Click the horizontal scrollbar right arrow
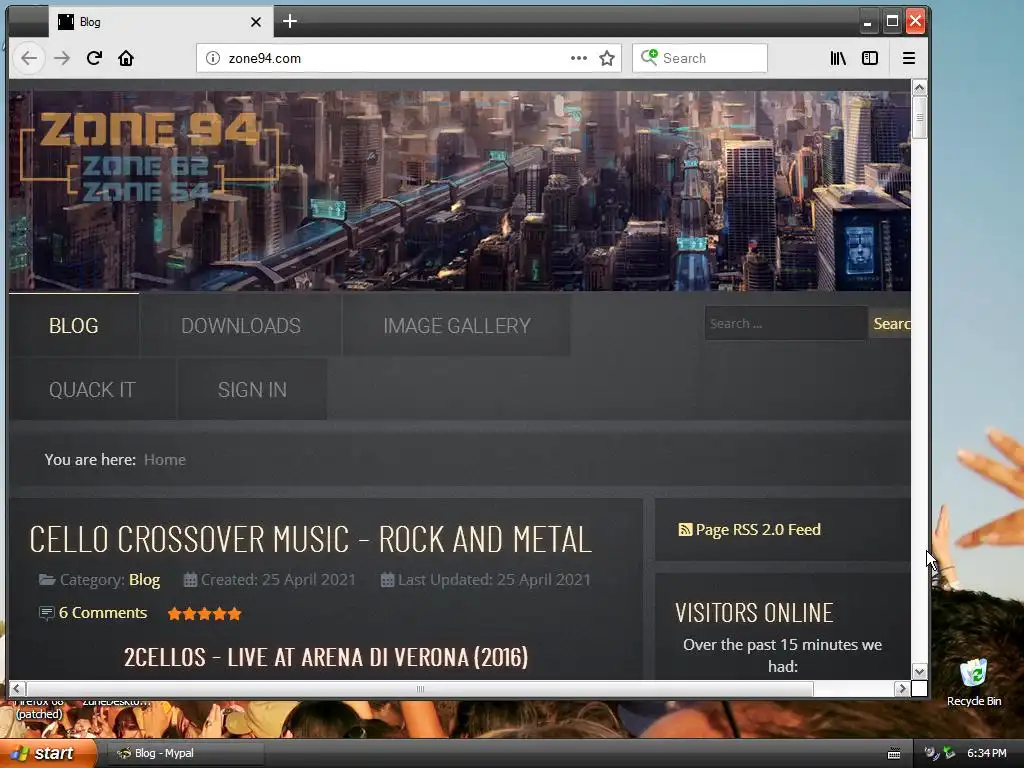This screenshot has height=768, width=1024. point(903,688)
